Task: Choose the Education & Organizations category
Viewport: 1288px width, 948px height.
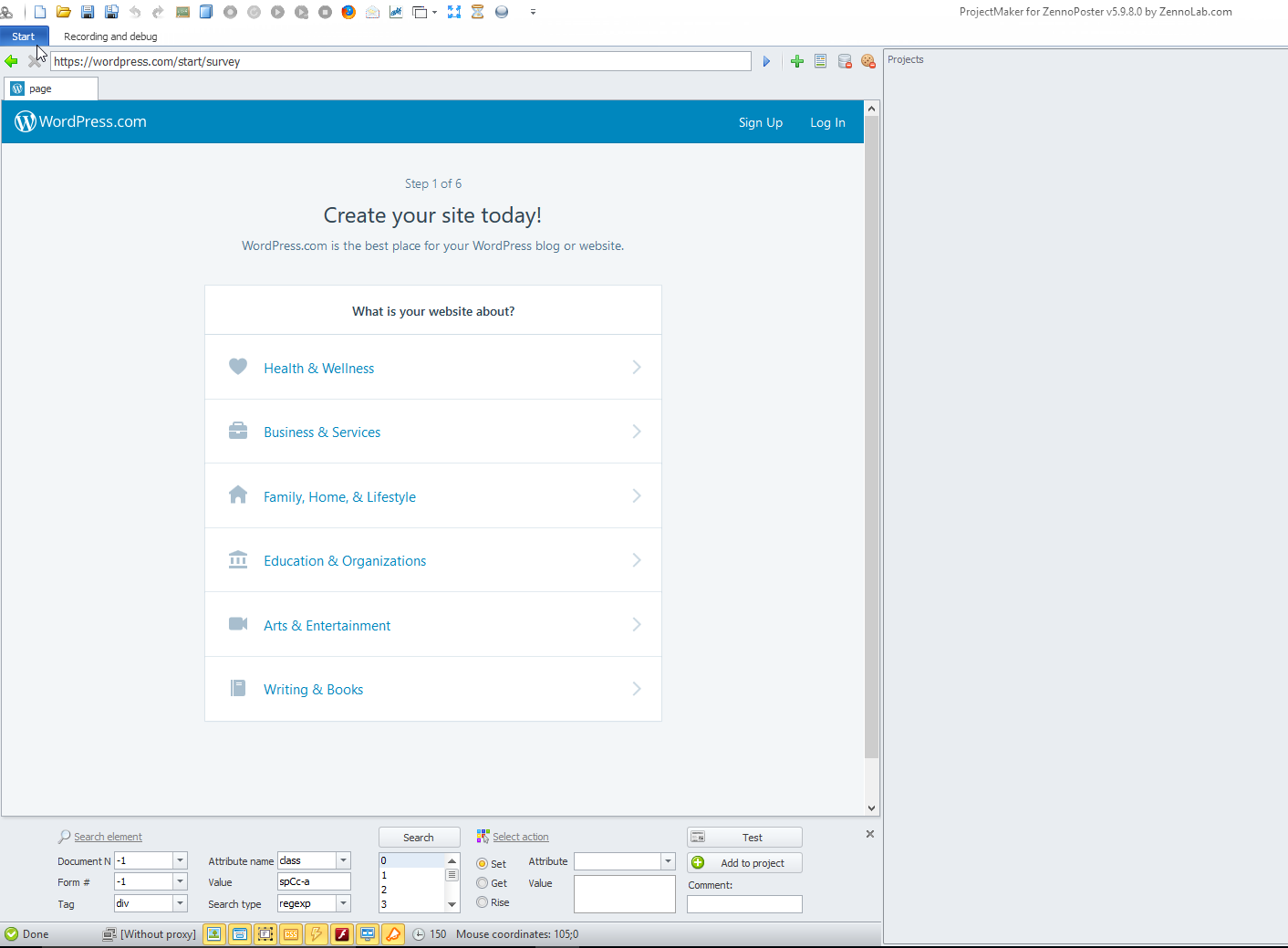Action: coord(433,560)
